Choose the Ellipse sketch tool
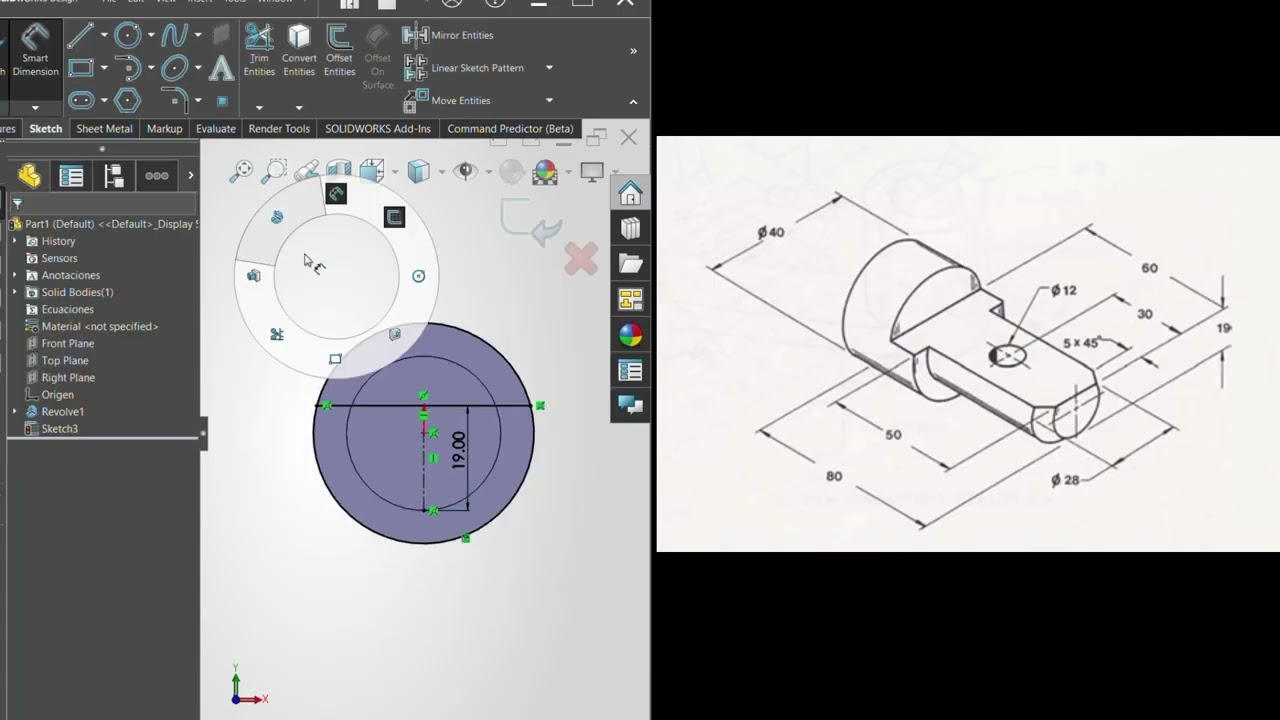This screenshot has width=1280, height=720. pos(174,68)
